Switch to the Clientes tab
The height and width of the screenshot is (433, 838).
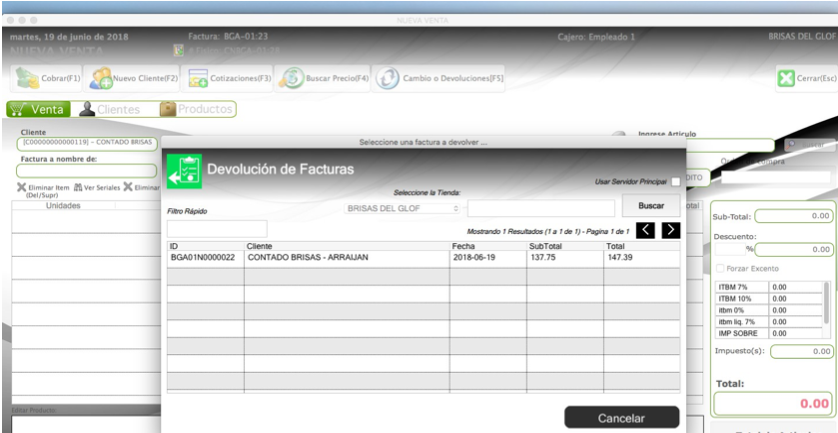pos(110,109)
